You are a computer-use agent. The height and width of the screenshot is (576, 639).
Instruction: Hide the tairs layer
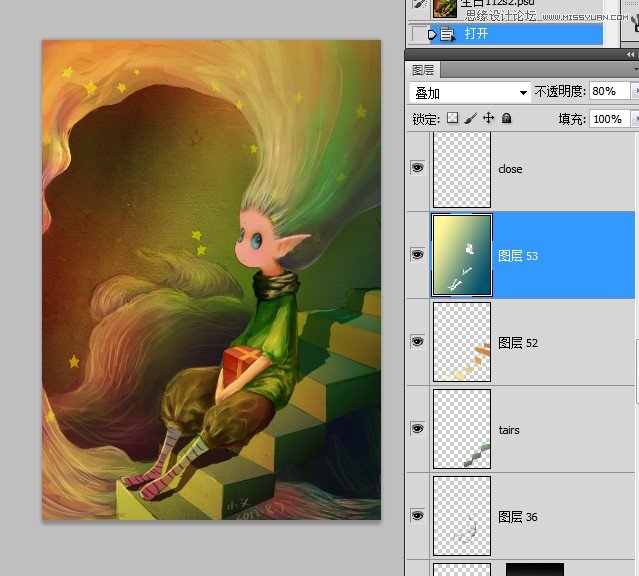(417, 429)
